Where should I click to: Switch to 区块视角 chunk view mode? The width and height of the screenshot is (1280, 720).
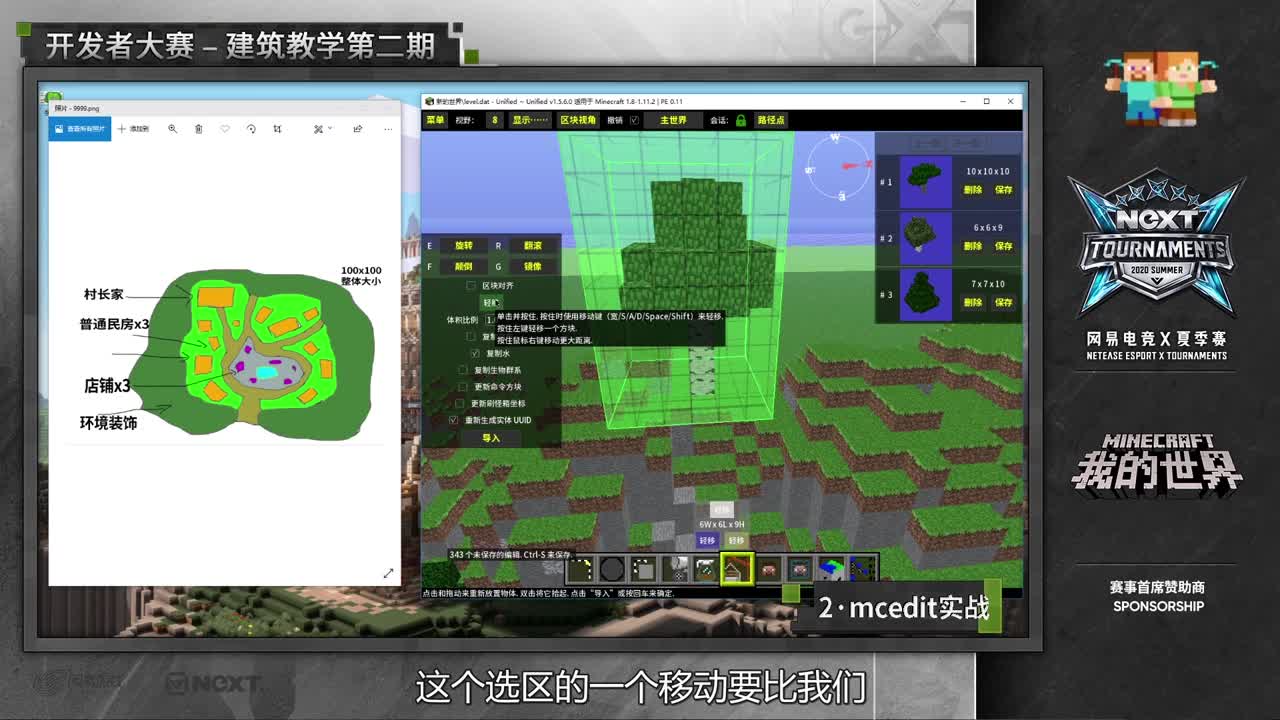click(577, 121)
